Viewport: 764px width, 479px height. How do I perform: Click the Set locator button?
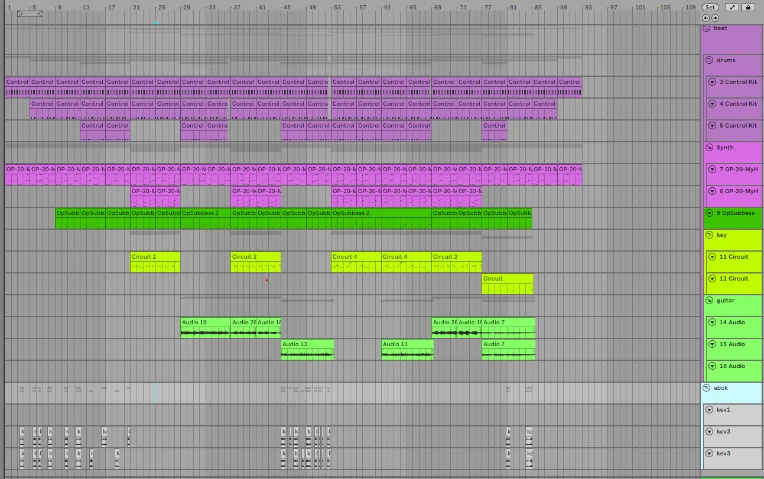[x=710, y=7]
